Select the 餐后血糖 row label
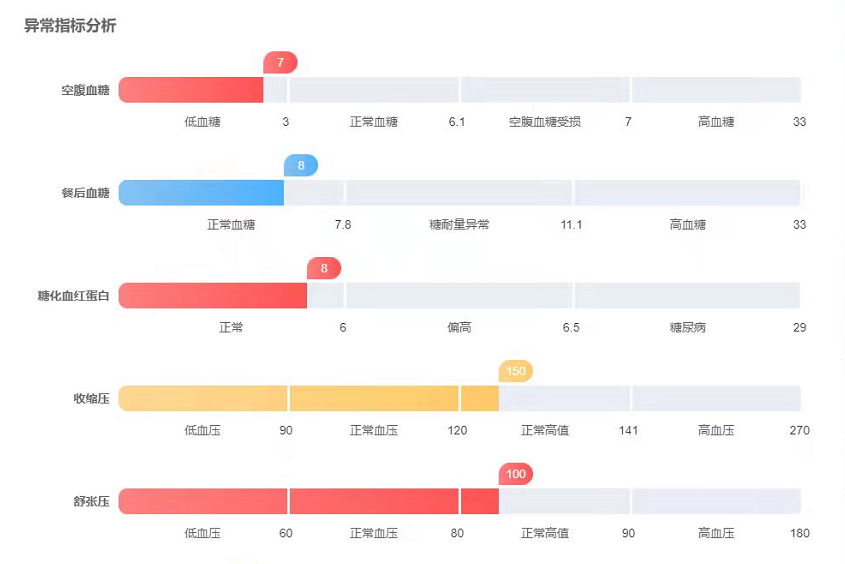 click(x=85, y=193)
